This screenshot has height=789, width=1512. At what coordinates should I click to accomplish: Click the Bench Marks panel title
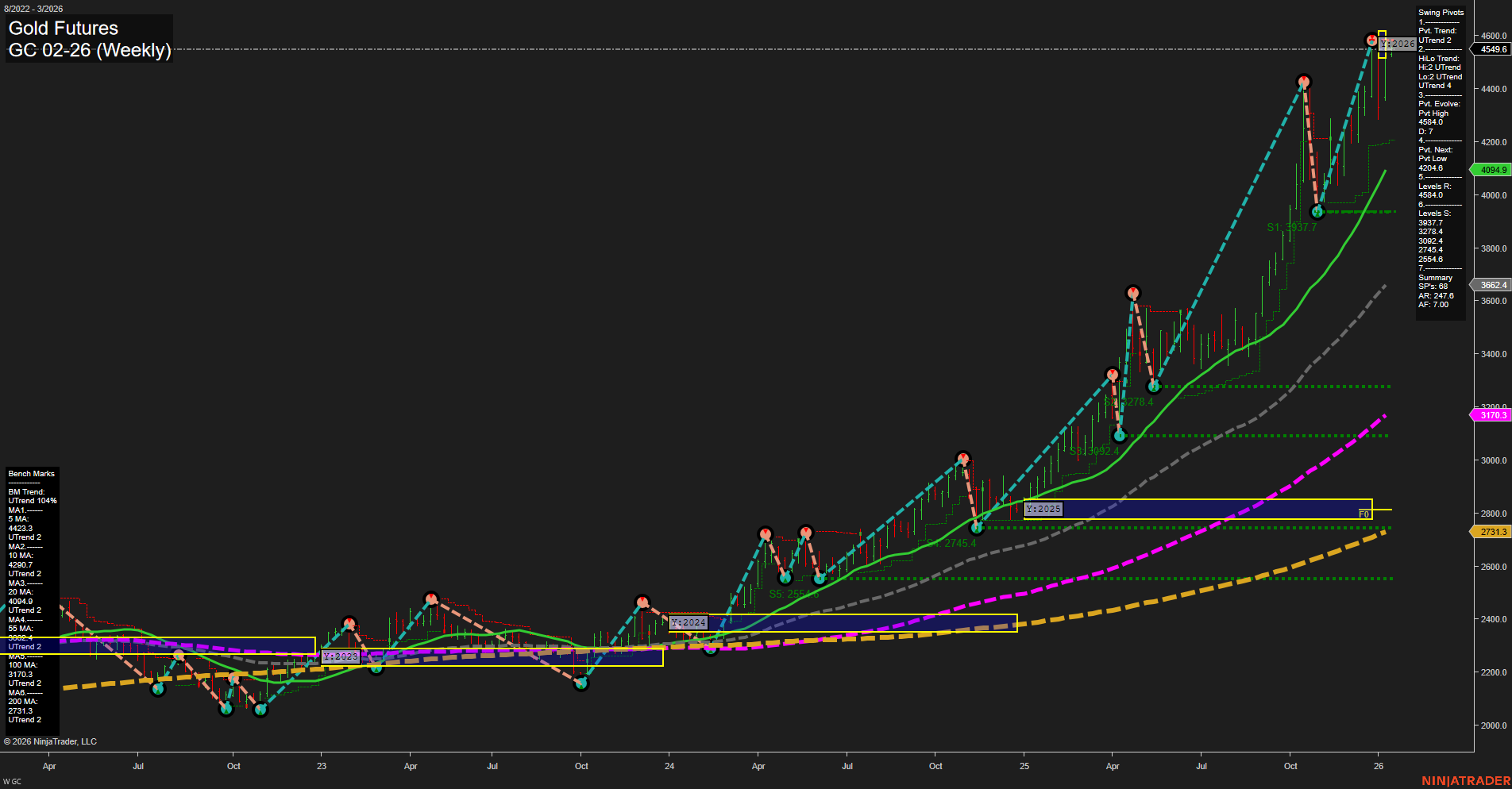pyautogui.click(x=32, y=473)
